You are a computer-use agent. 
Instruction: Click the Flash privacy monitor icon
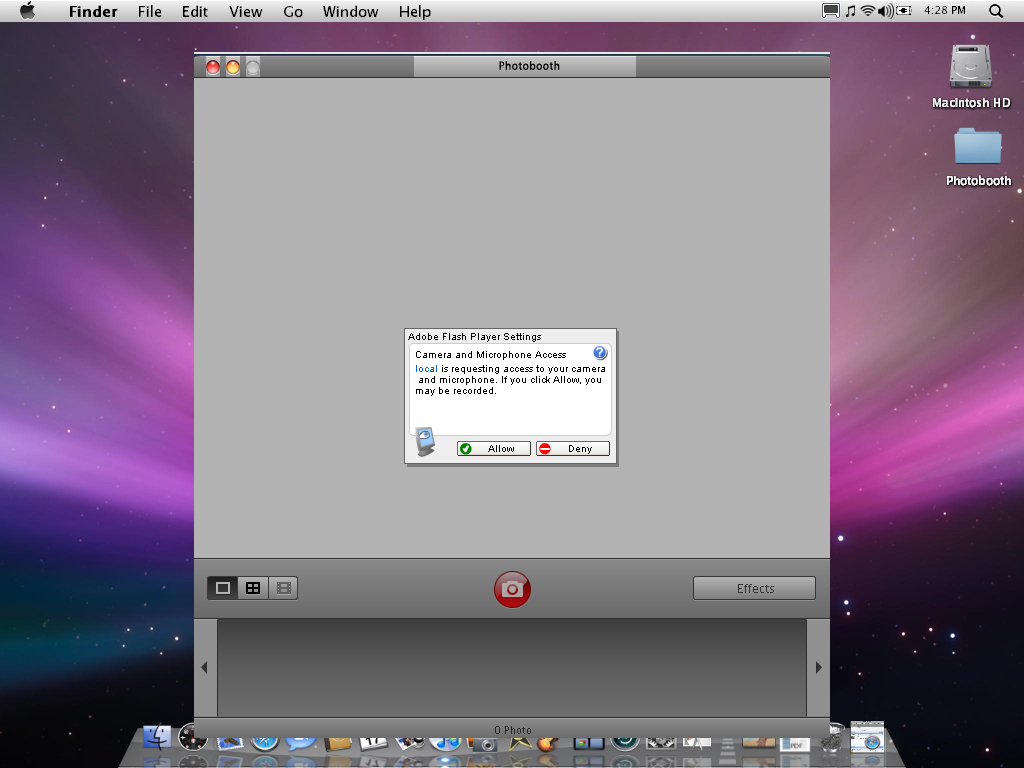[425, 442]
